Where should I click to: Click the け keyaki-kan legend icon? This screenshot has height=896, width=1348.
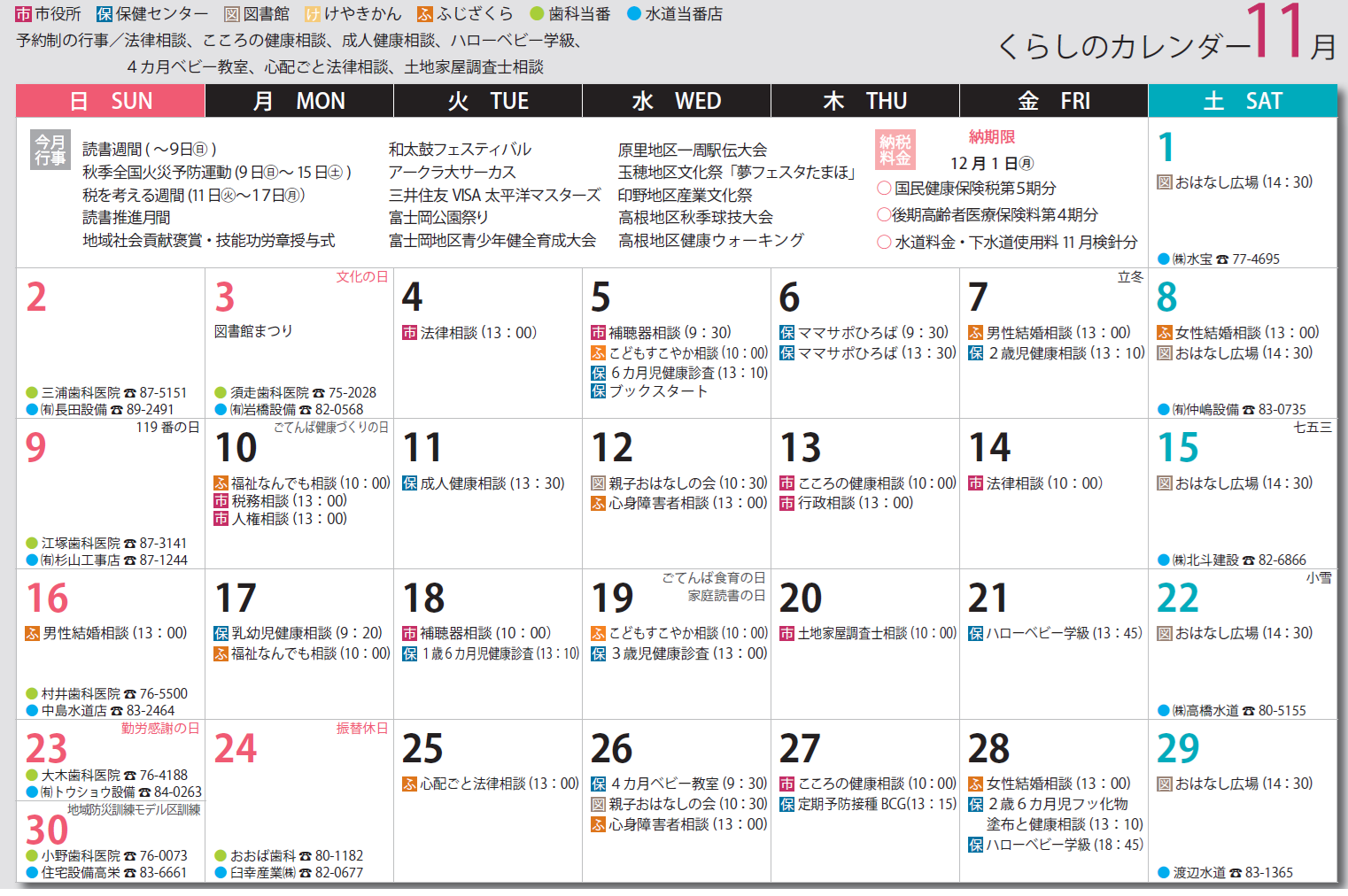pos(313,14)
